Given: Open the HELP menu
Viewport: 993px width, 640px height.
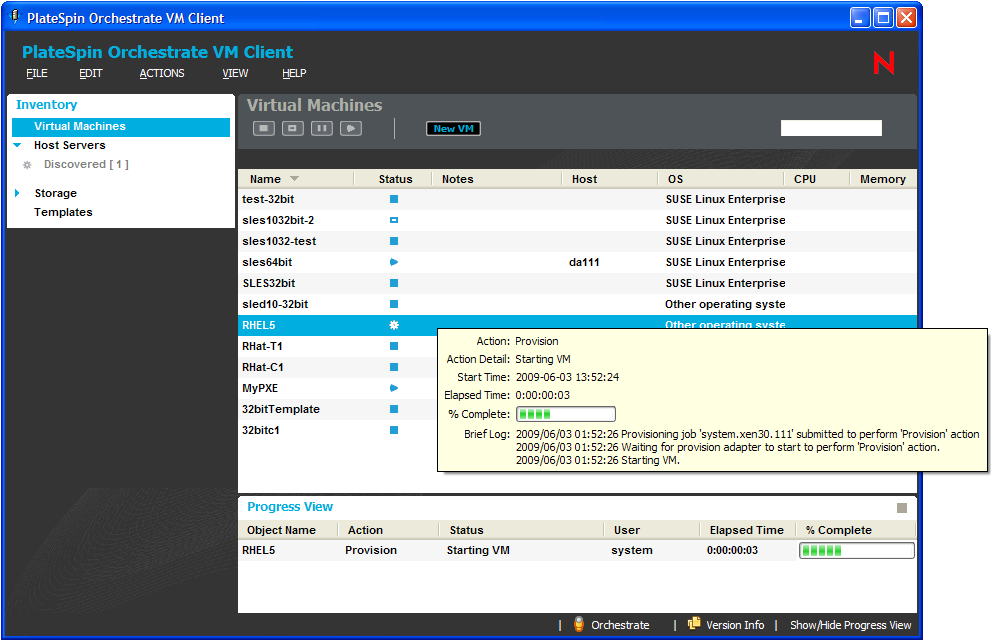Looking at the screenshot, I should [294, 73].
